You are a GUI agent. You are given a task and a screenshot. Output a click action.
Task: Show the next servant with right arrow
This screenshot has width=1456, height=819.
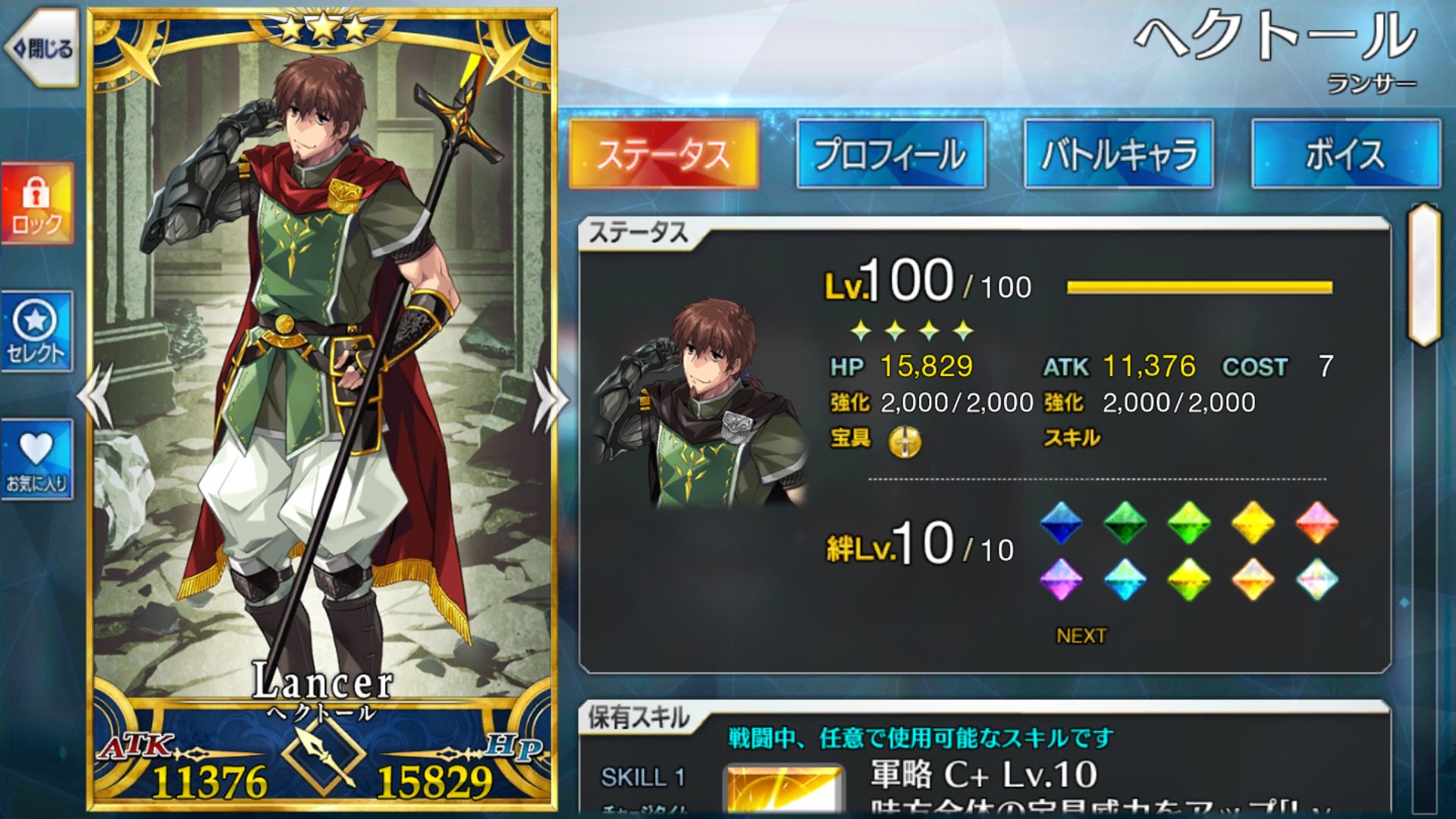point(551,399)
